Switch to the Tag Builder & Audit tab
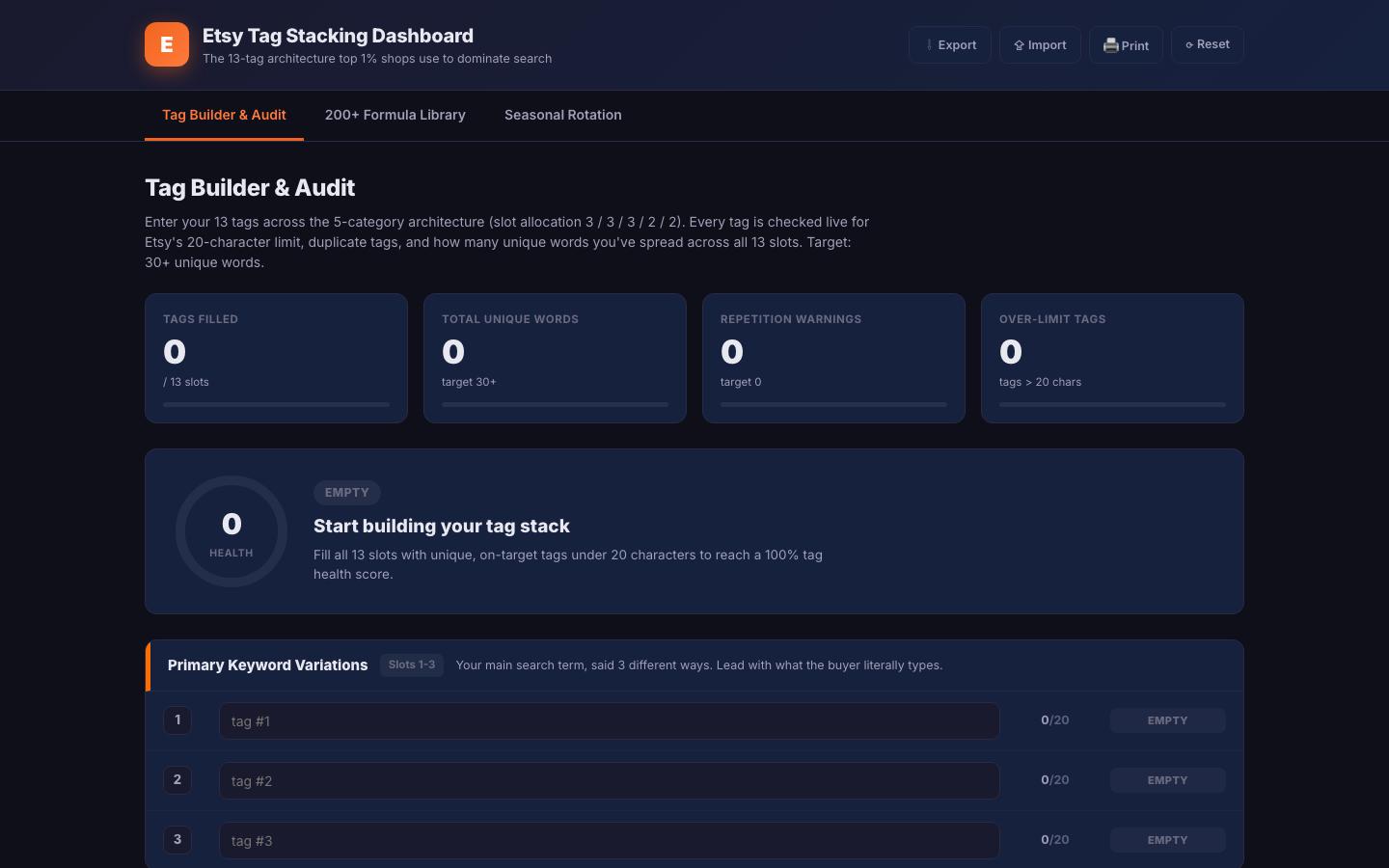This screenshot has width=1389, height=868. (224, 115)
